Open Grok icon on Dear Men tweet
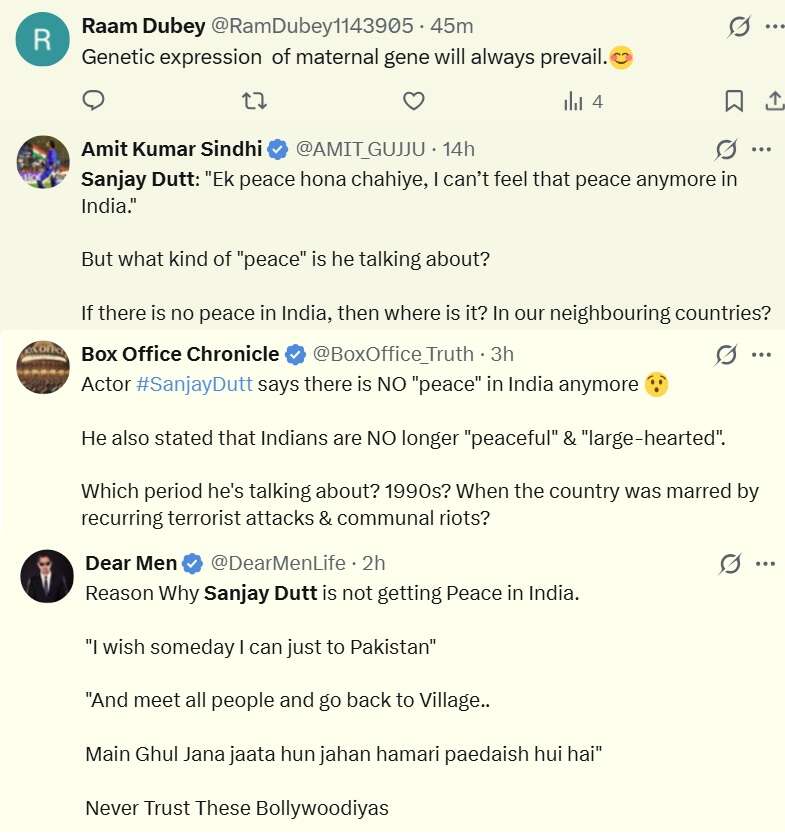The height and width of the screenshot is (839, 785). [x=730, y=563]
